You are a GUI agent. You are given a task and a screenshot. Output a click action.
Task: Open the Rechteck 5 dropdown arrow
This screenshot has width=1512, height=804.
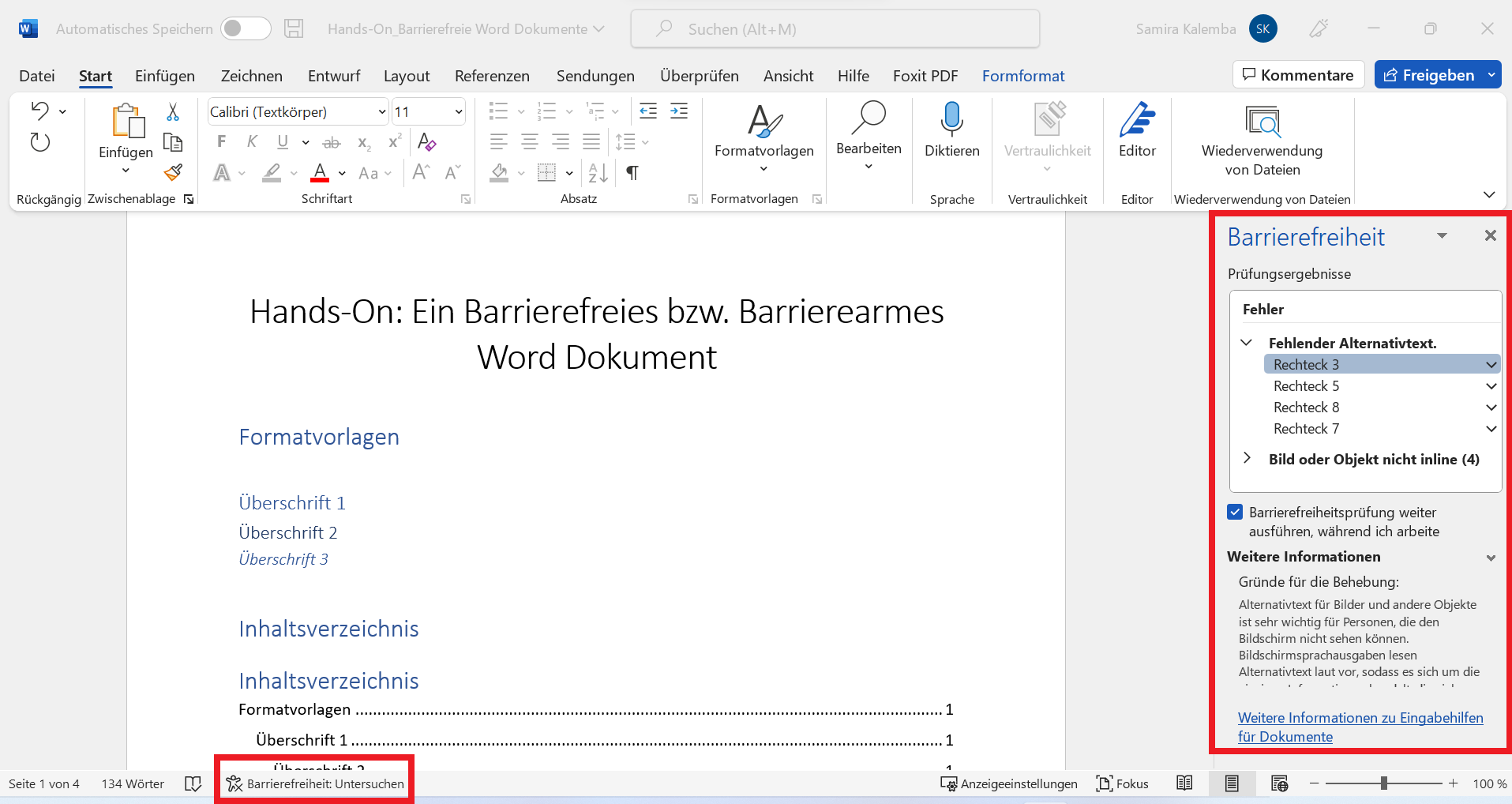point(1491,386)
